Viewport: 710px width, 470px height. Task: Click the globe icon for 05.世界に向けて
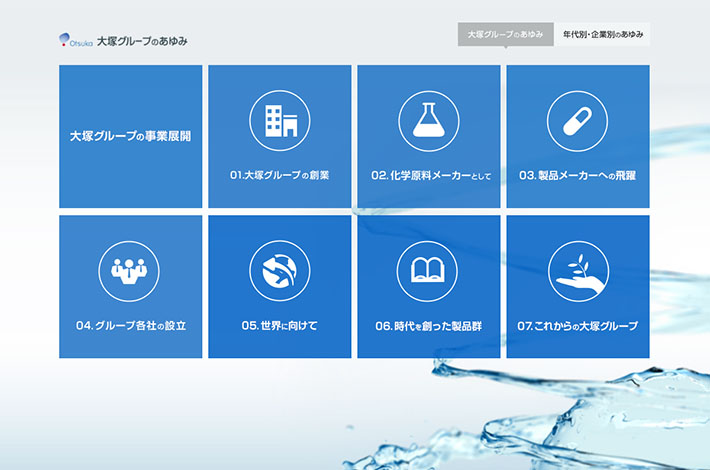click(x=280, y=271)
